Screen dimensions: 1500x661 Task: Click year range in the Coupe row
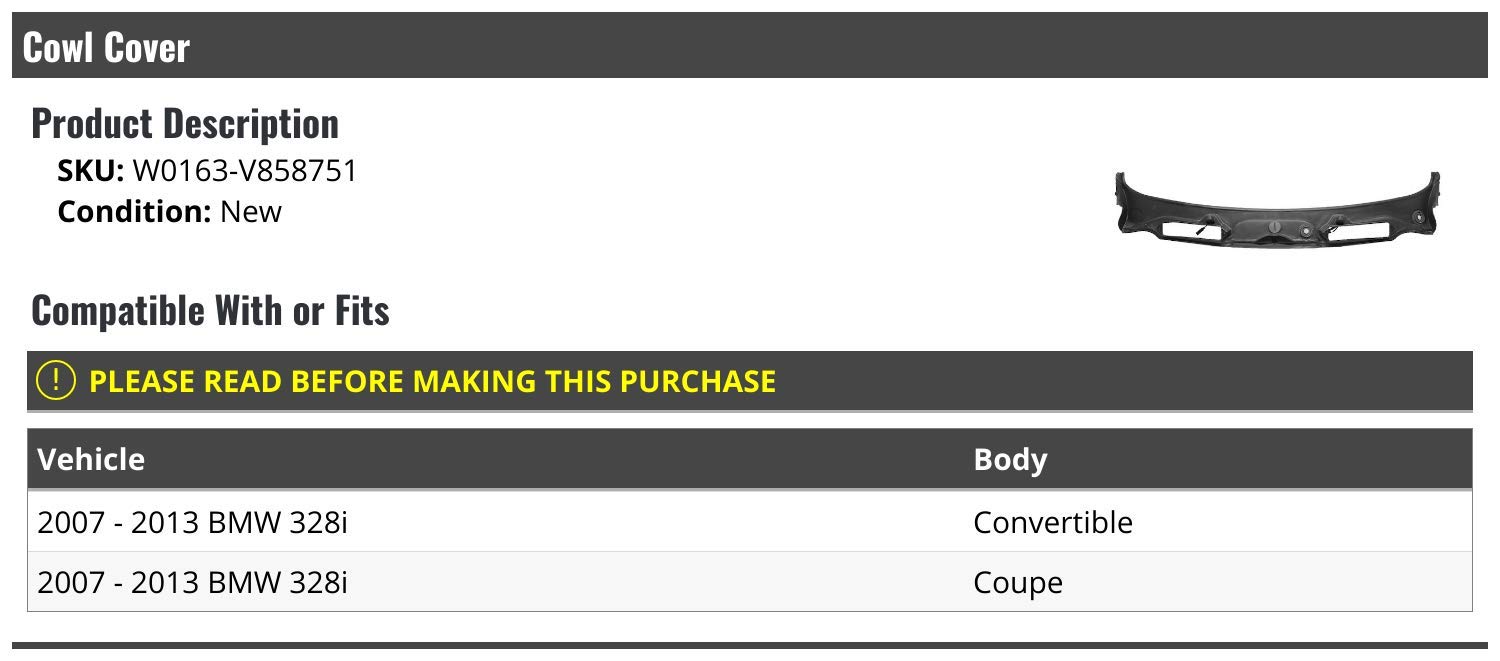click(x=119, y=582)
